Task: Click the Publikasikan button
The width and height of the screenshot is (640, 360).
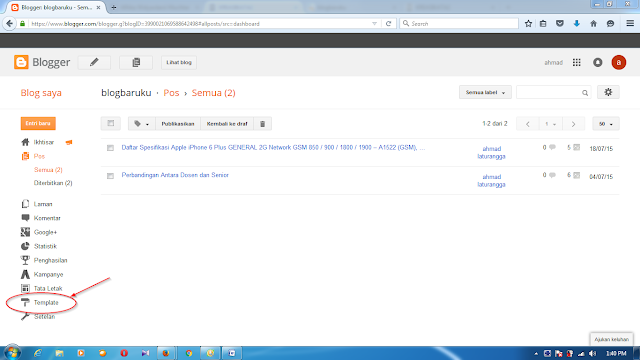Action: coord(178,124)
